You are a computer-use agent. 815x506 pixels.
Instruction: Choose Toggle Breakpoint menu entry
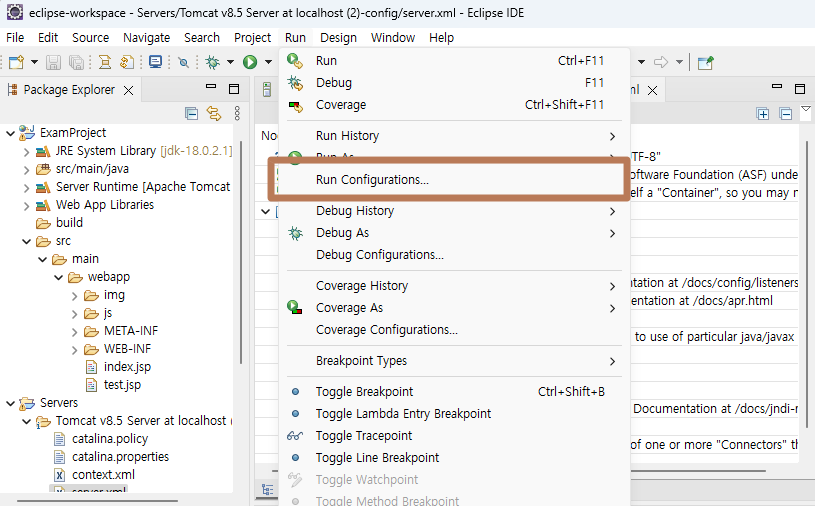point(454,392)
